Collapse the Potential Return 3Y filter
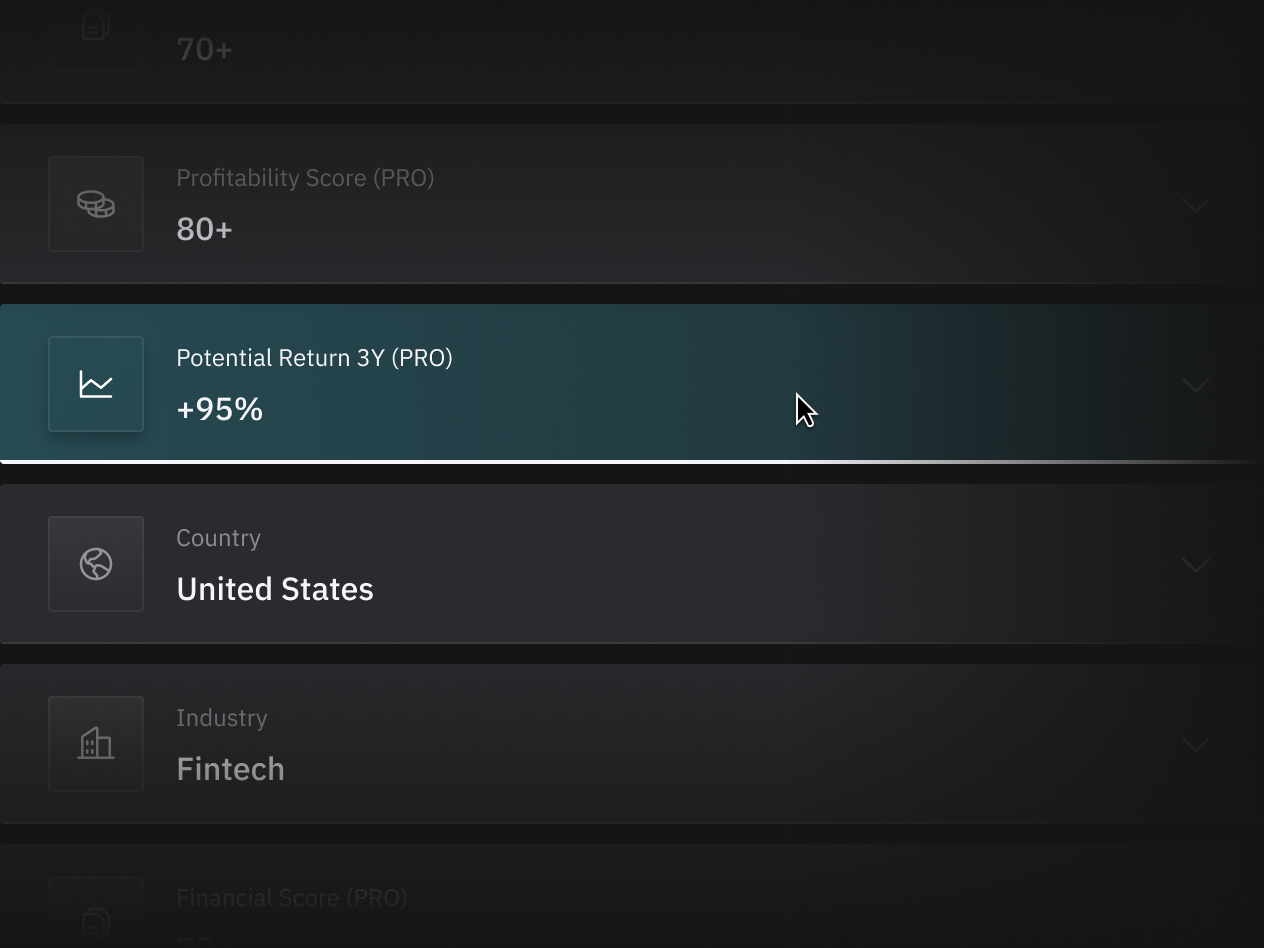The height and width of the screenshot is (948, 1264). tap(1195, 383)
